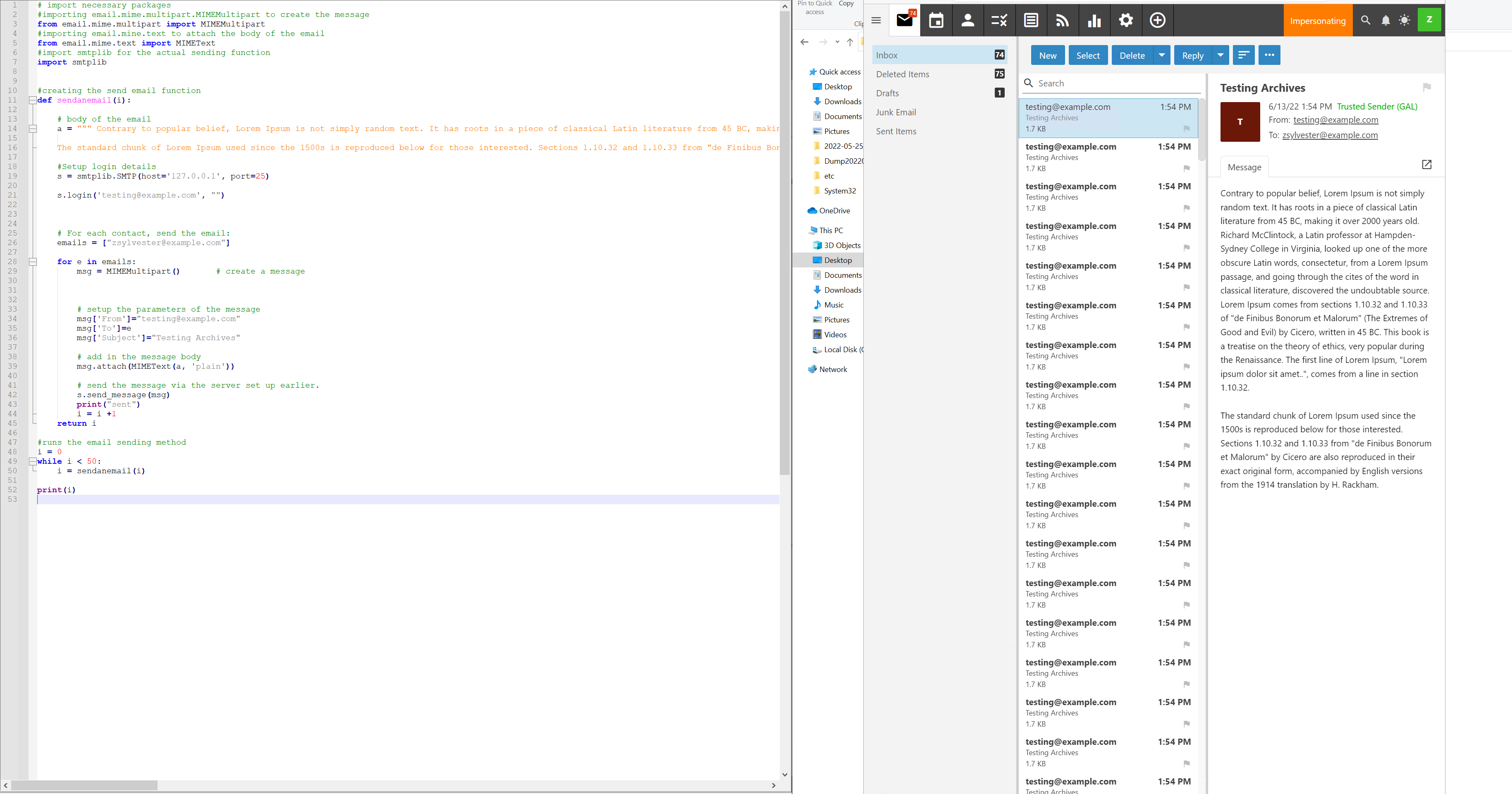Click the zsylvester@example.com recipient link

pos(1329,135)
